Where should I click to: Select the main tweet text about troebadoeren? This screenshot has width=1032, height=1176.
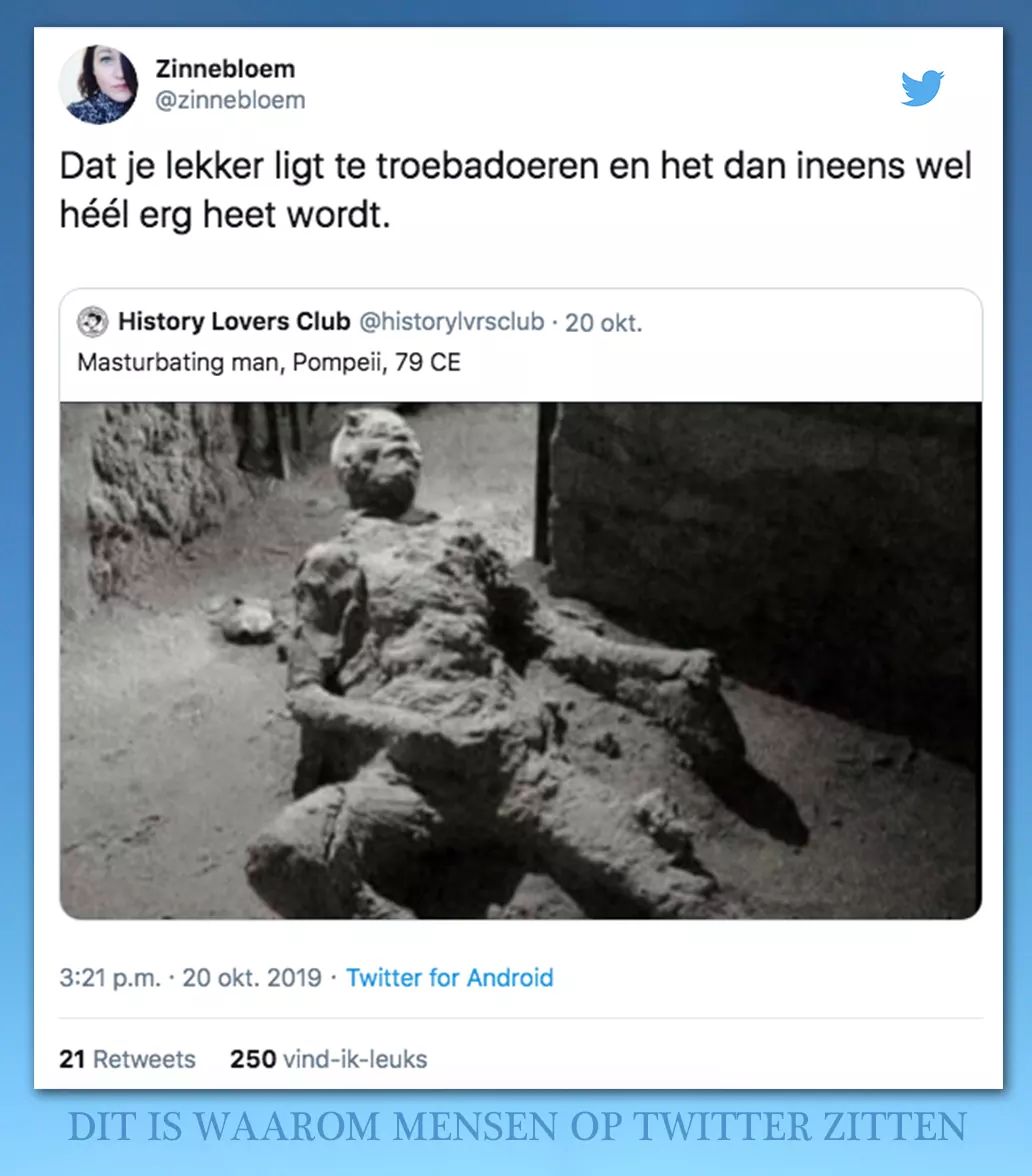tap(516, 190)
